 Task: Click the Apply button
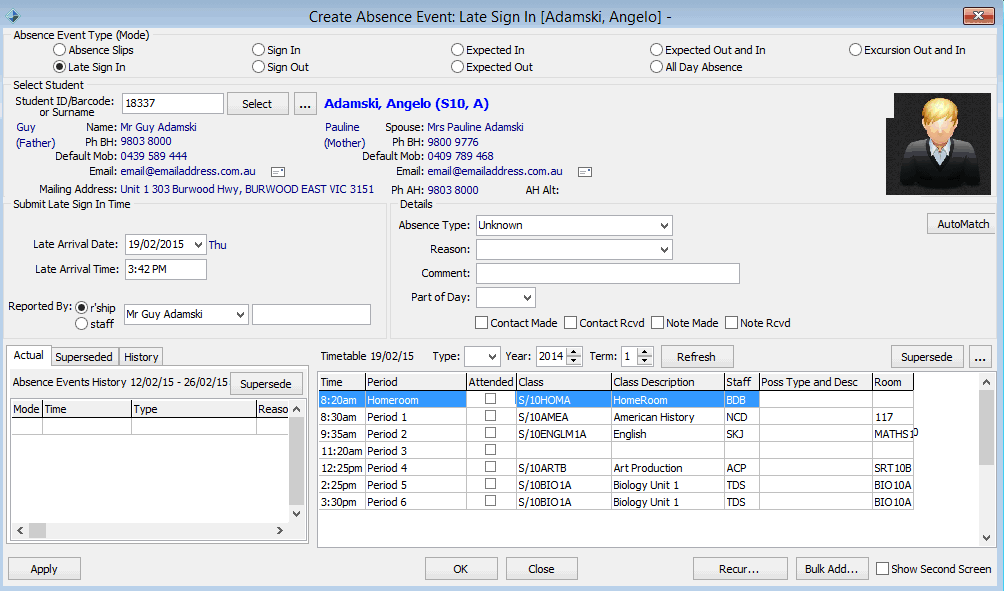pyautogui.click(x=44, y=569)
